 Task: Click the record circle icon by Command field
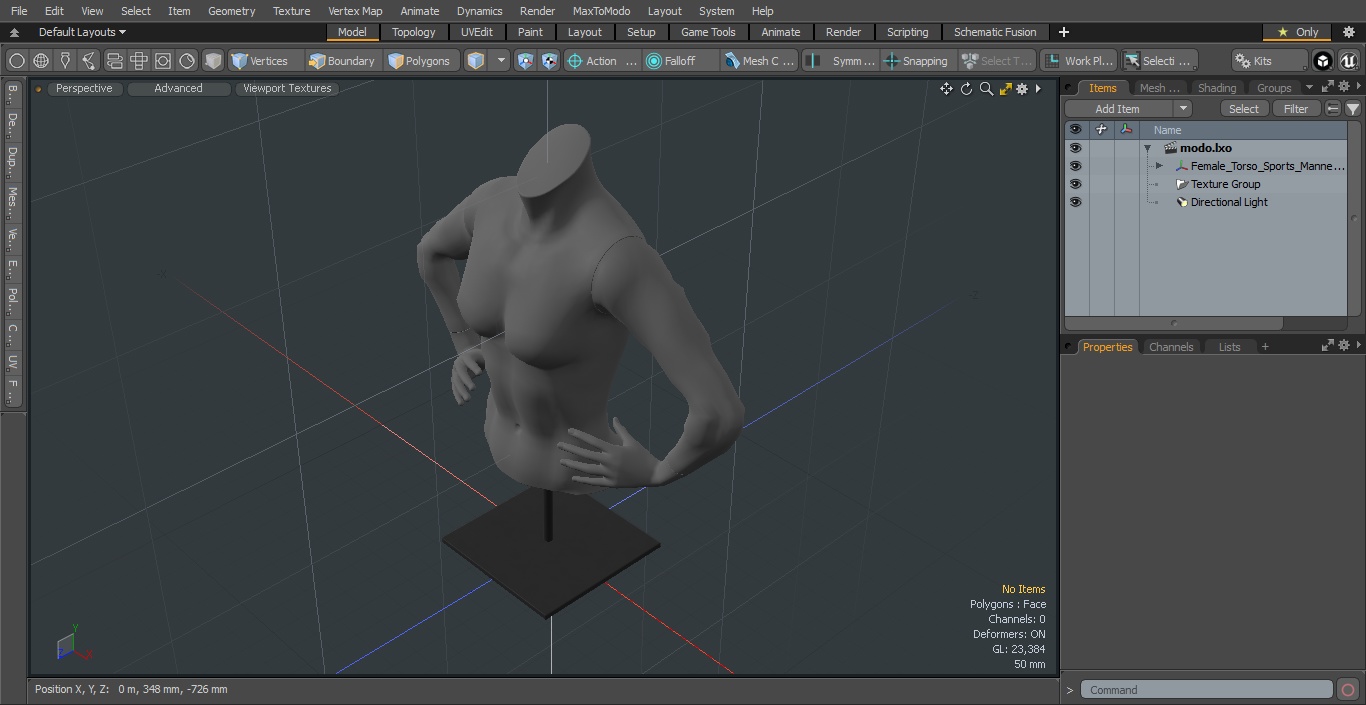(x=1348, y=690)
